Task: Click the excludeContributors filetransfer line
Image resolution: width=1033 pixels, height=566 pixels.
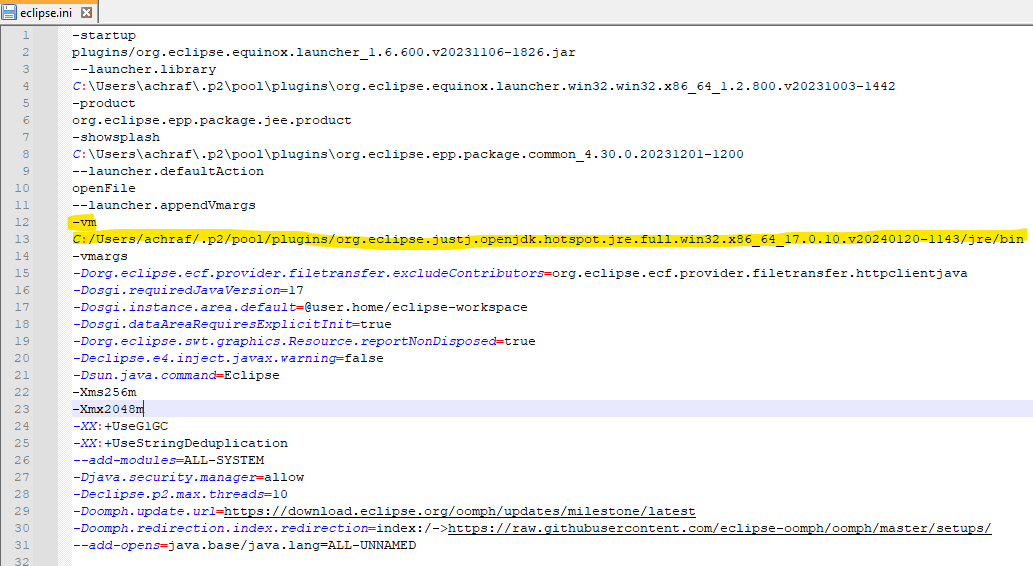Action: pyautogui.click(x=520, y=273)
